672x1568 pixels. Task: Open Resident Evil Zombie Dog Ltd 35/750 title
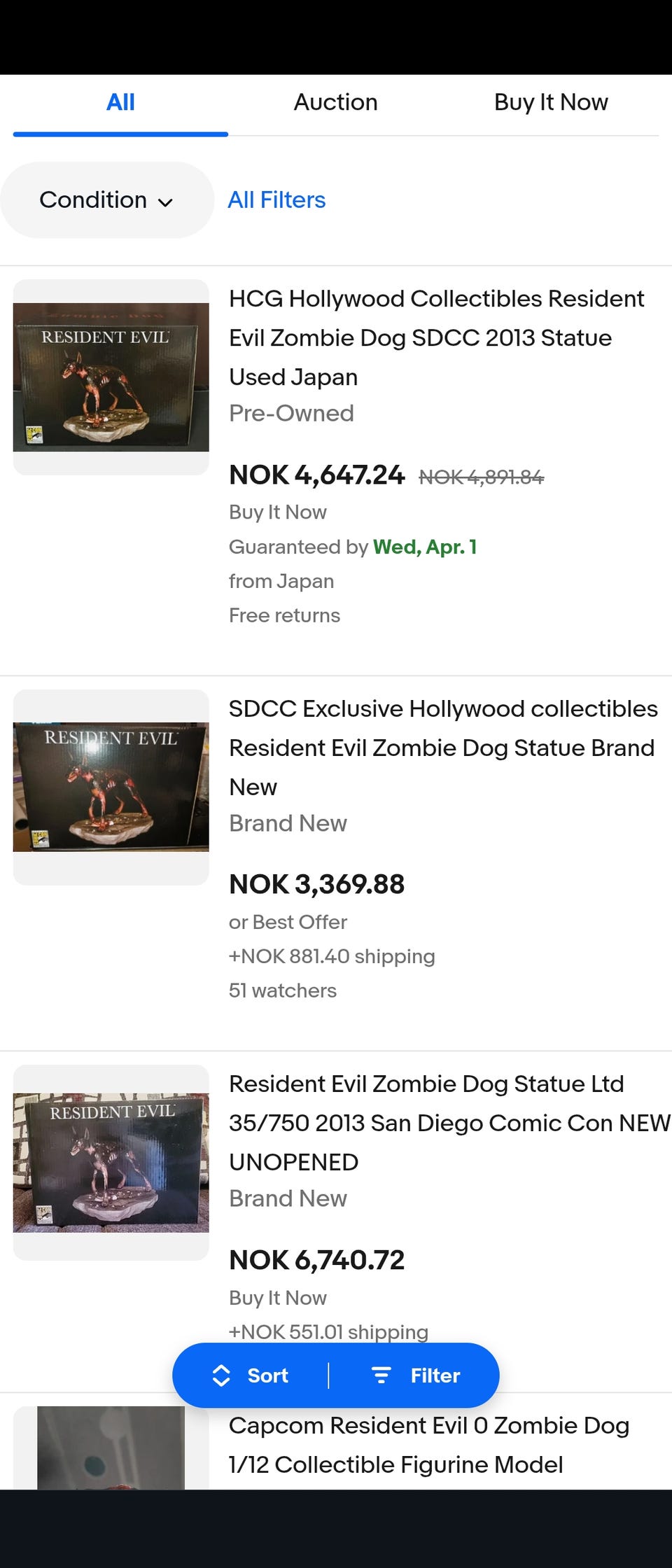(449, 1123)
